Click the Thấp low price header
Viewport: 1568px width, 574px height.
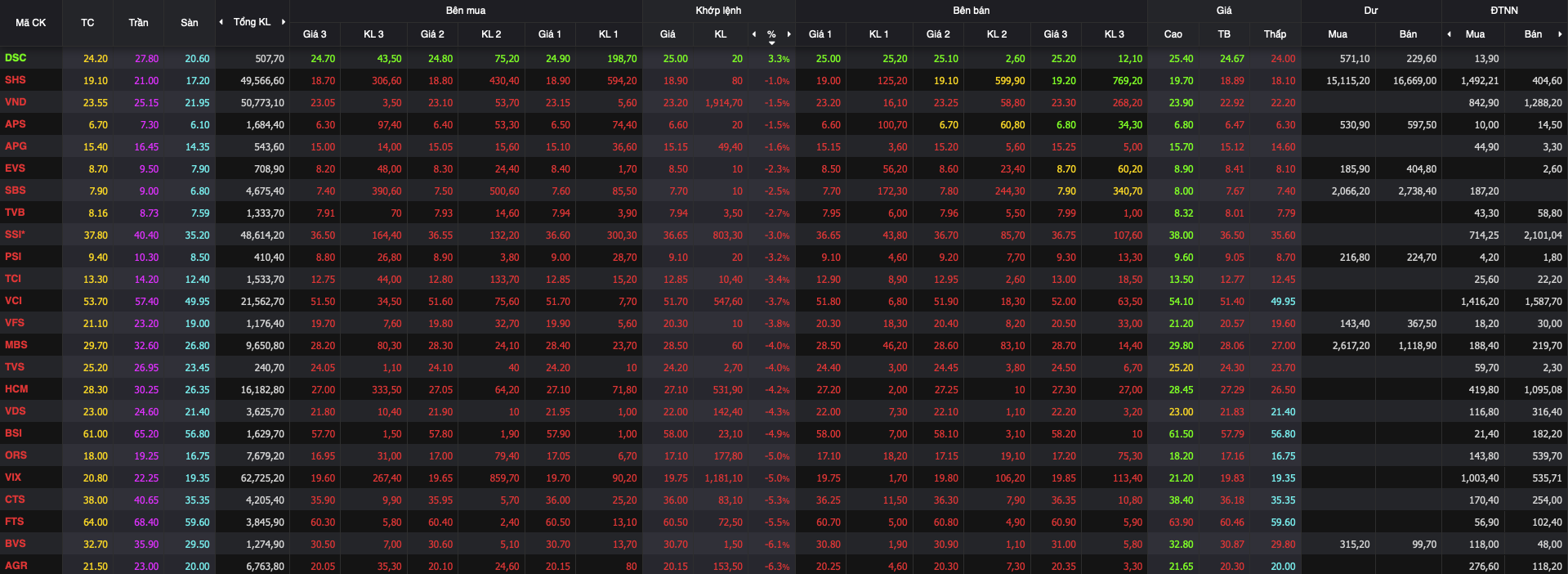tap(1275, 34)
